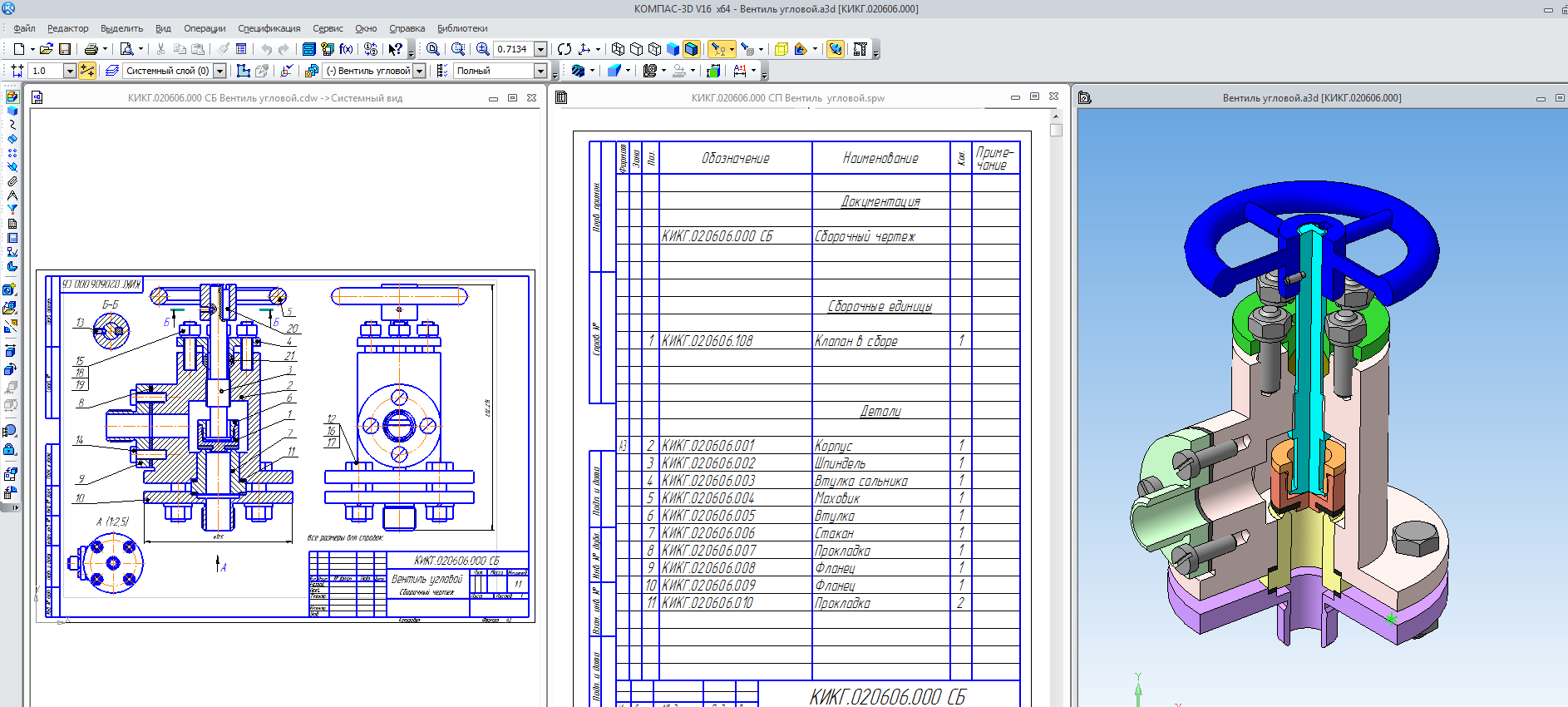Open the Справка menu
1568x707 pixels.
click(x=407, y=28)
